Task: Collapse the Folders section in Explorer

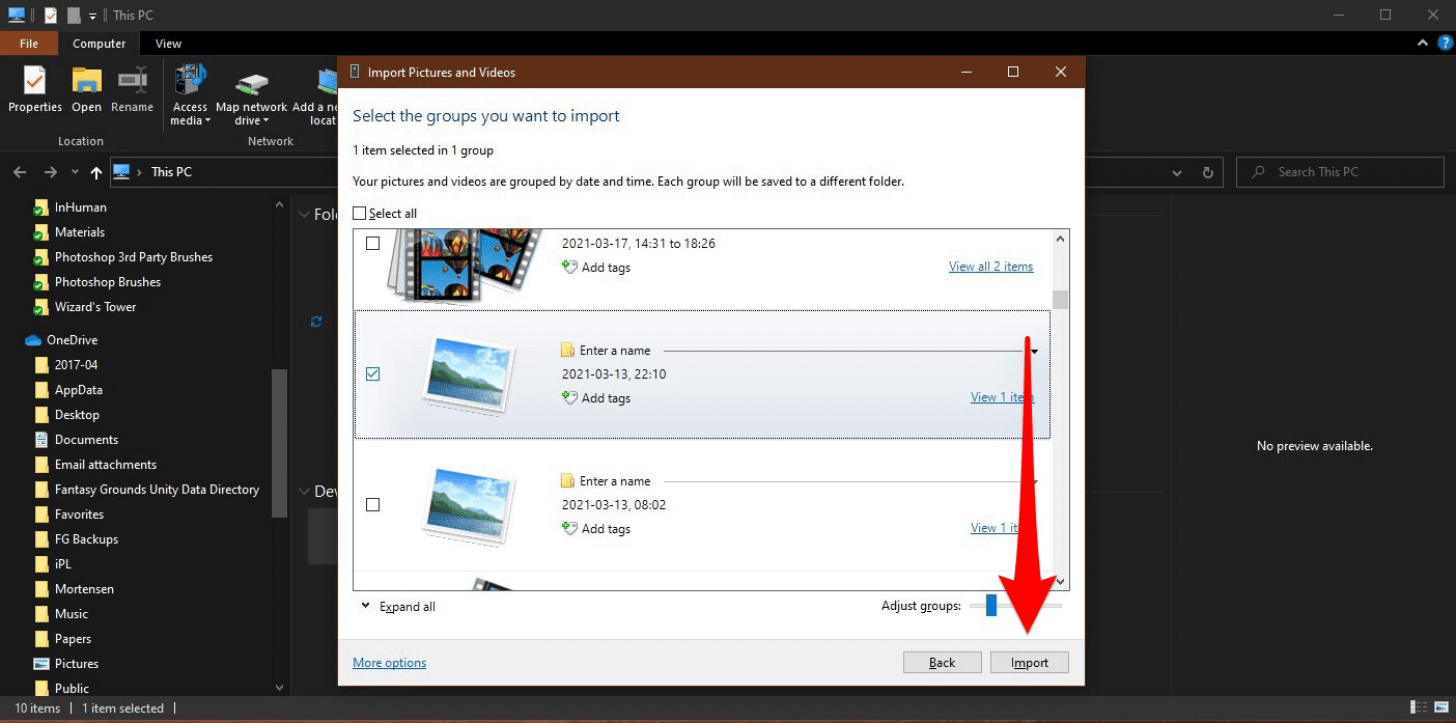Action: coord(305,214)
